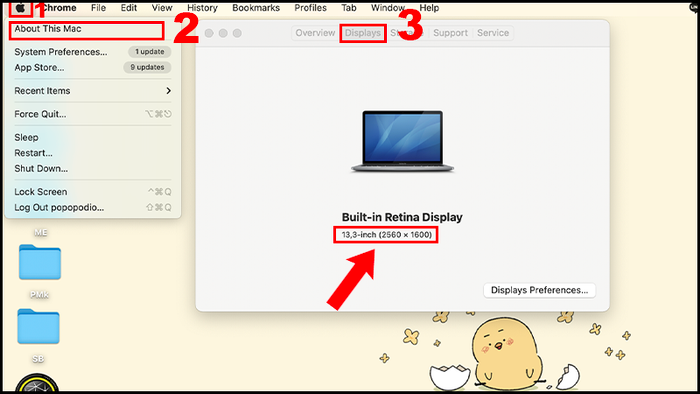Image resolution: width=700 pixels, height=394 pixels.
Task: Select the PMk desktop folder icon
Action: 40,262
